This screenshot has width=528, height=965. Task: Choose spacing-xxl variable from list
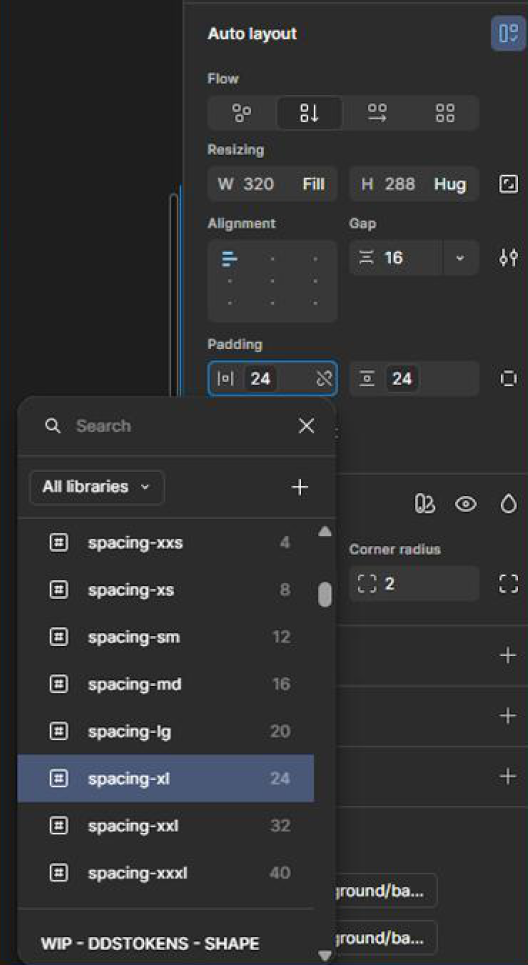166,826
